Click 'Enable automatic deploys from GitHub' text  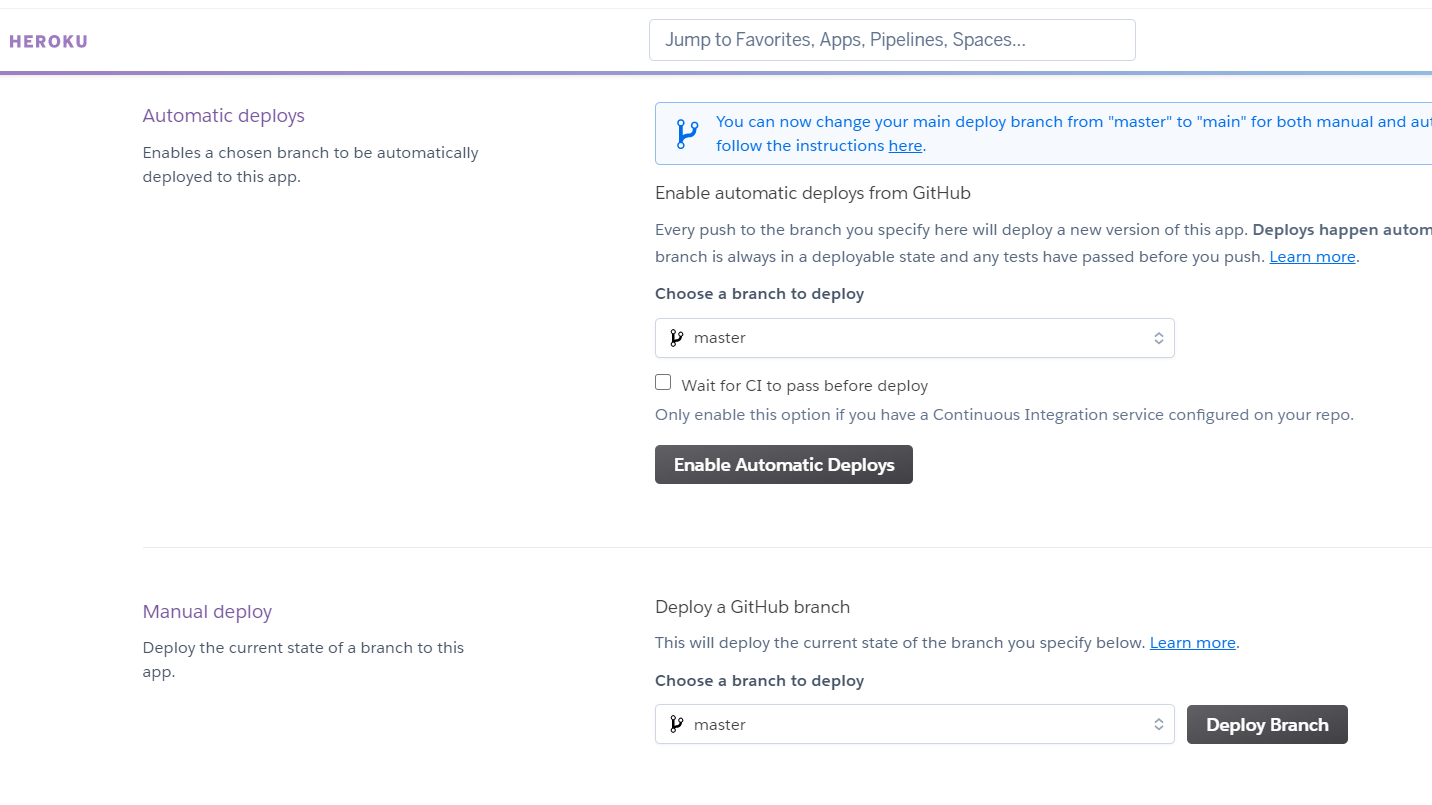813,193
